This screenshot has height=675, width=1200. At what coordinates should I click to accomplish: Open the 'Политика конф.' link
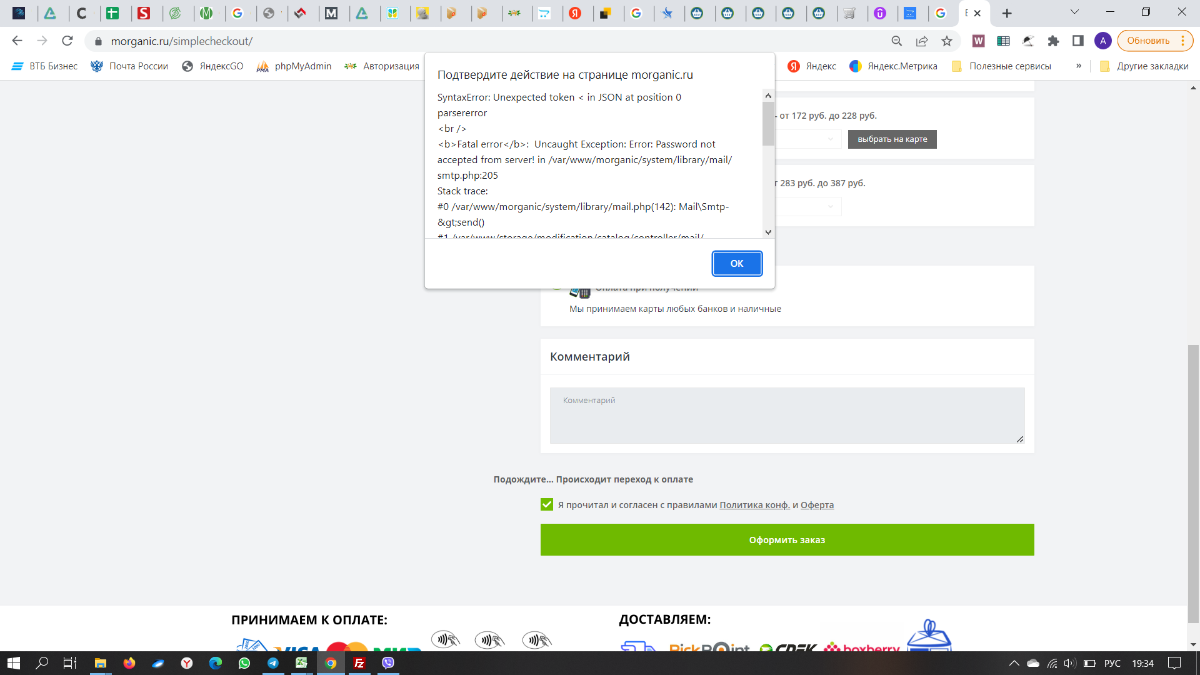tap(754, 505)
